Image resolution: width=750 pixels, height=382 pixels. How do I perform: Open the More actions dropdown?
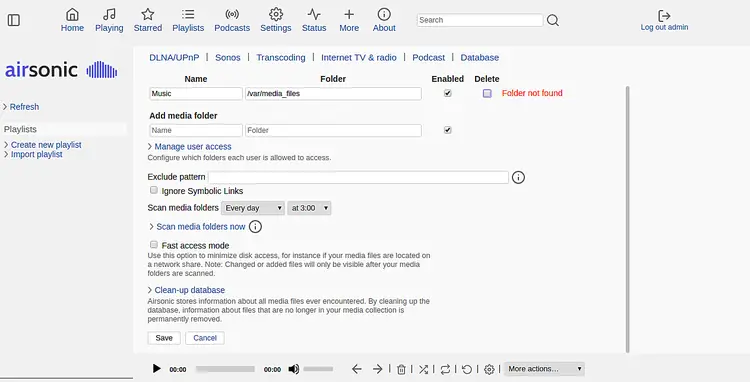tap(544, 369)
